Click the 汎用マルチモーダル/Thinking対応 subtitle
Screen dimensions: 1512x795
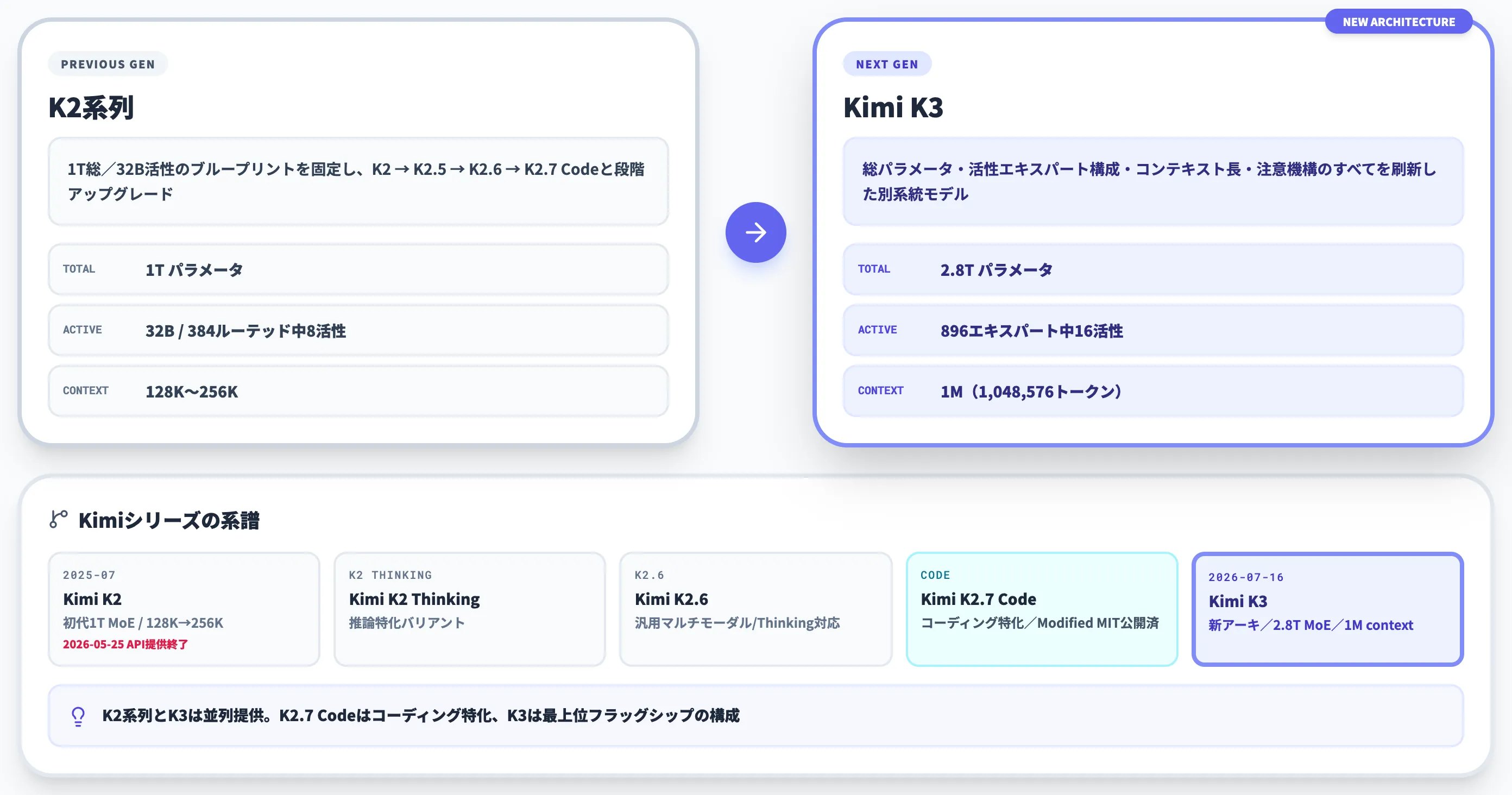[737, 623]
